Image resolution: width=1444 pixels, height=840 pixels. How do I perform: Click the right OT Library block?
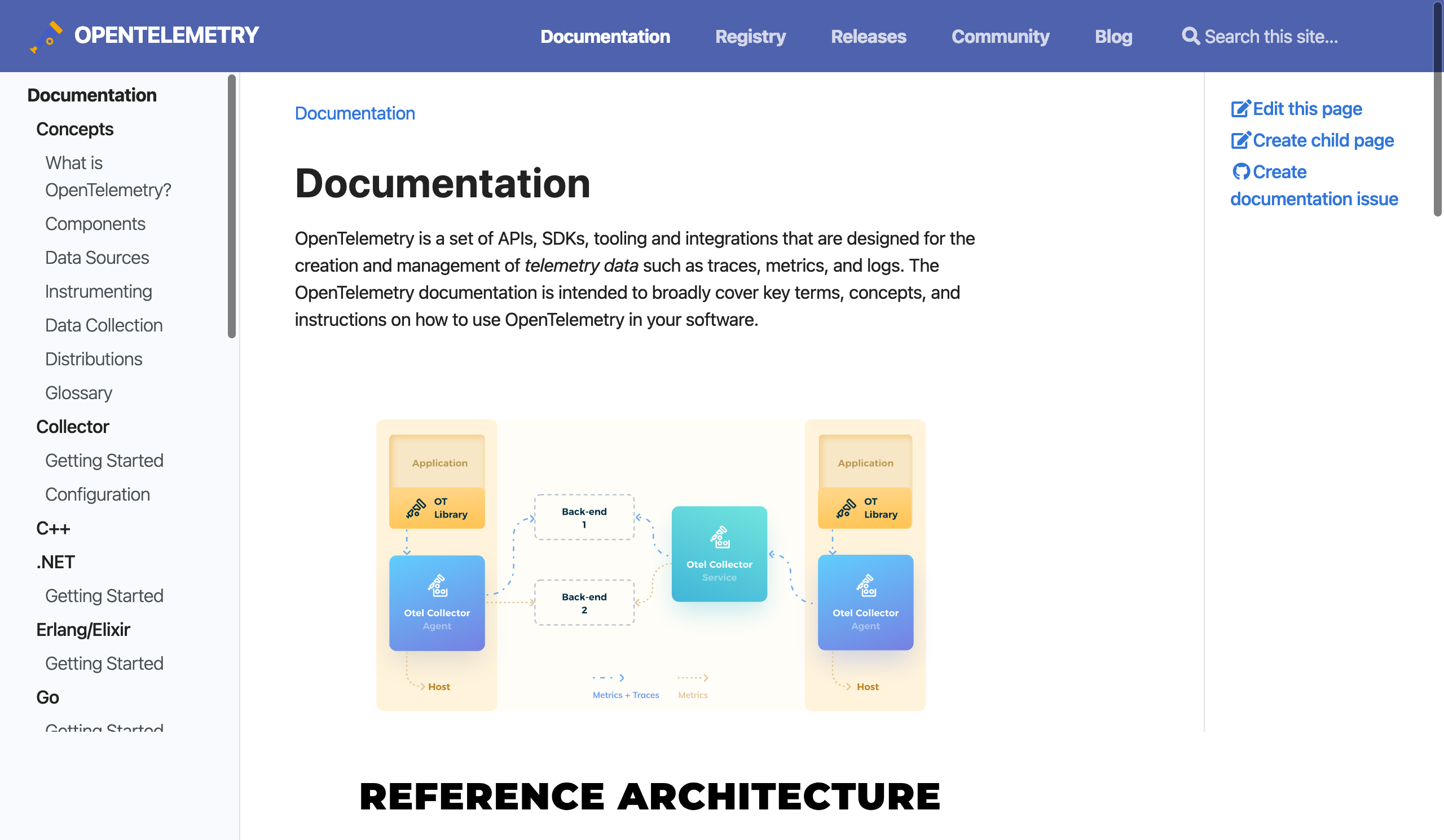(865, 508)
